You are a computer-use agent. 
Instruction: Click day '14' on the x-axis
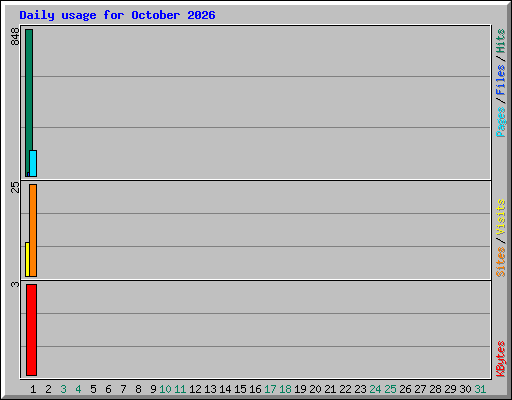tap(225, 389)
